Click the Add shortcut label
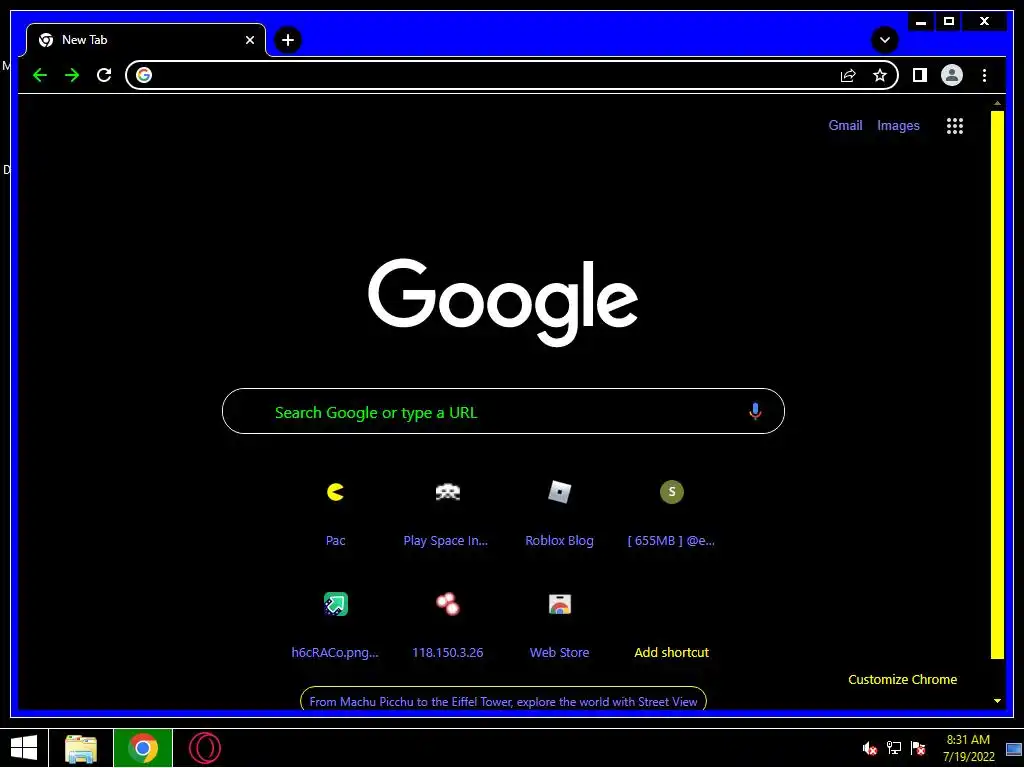This screenshot has width=1024, height=768. [x=671, y=652]
